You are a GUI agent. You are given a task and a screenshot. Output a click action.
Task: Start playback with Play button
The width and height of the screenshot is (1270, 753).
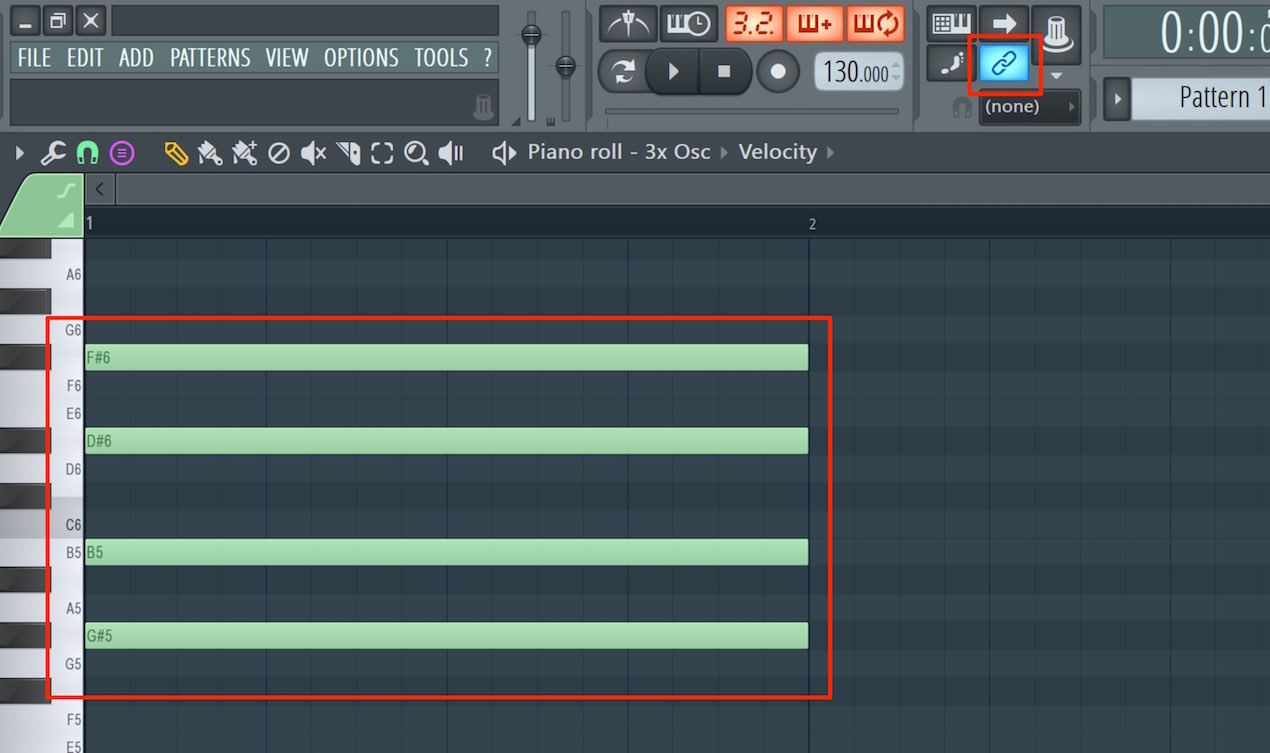point(673,71)
